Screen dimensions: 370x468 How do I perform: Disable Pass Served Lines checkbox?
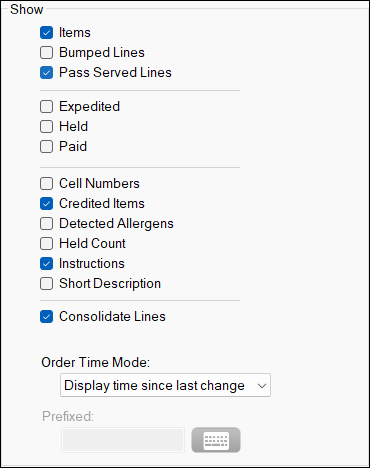(x=46, y=73)
